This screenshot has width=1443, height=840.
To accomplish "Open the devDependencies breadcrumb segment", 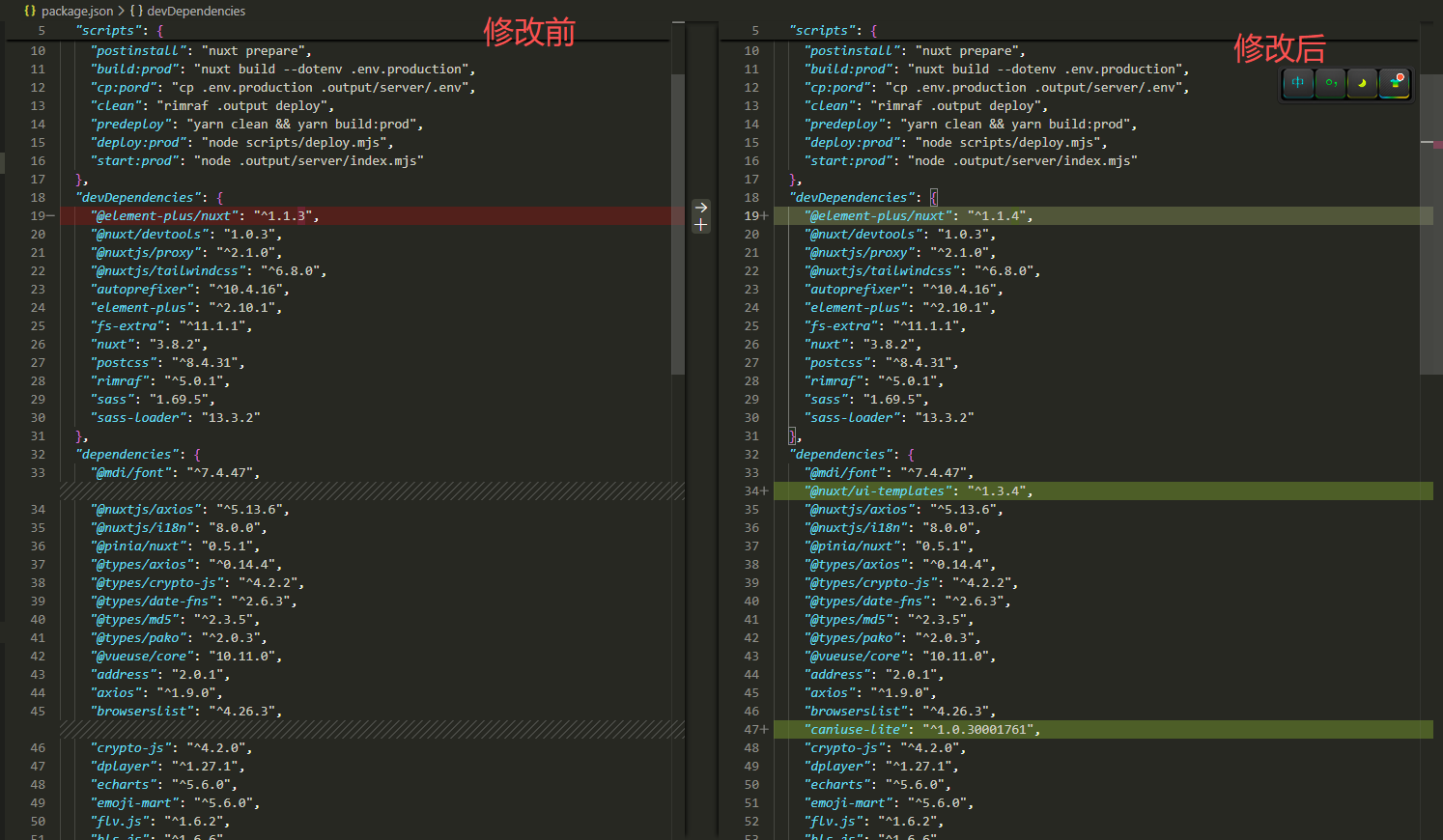I will [x=196, y=11].
